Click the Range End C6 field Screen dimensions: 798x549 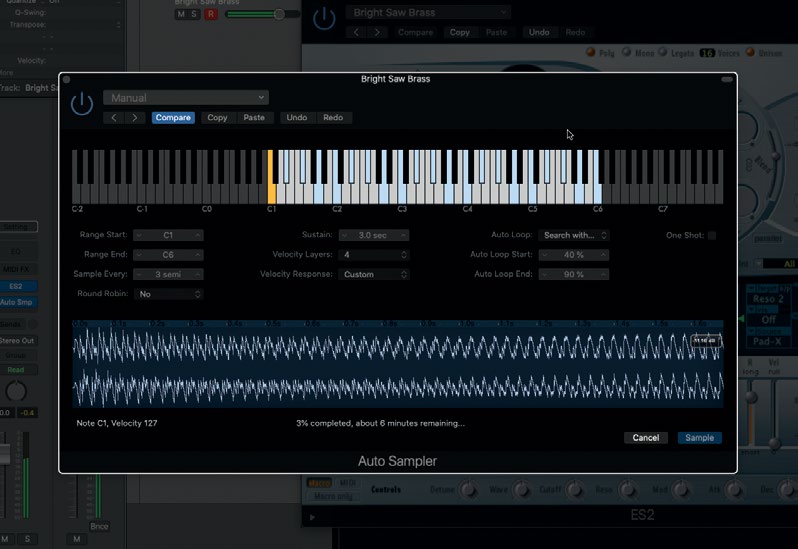click(x=168, y=254)
